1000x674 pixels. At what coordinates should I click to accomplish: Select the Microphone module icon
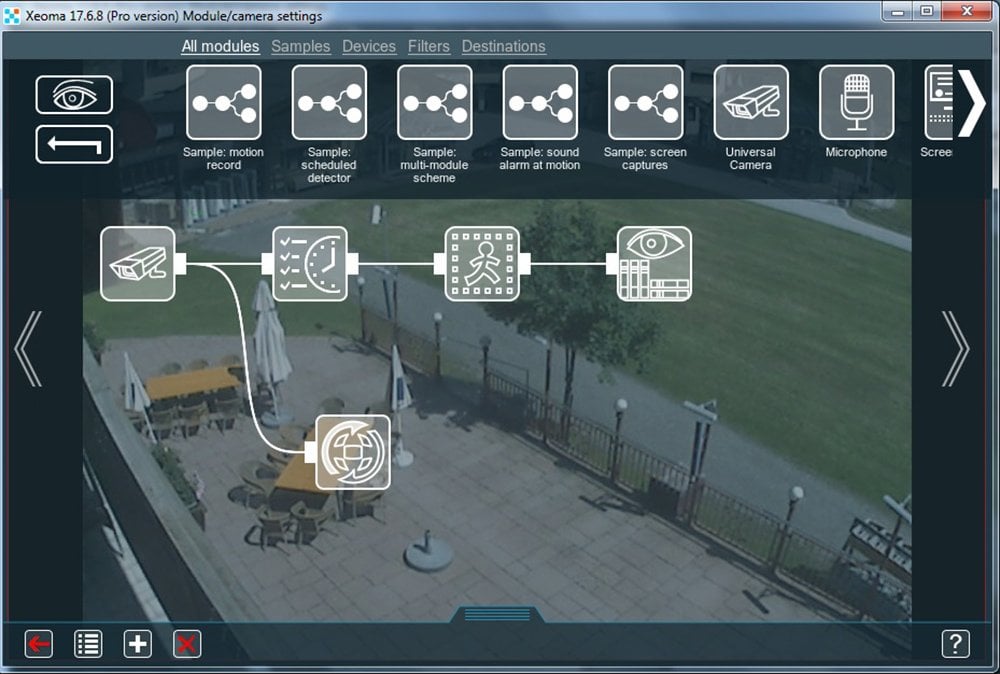[857, 102]
